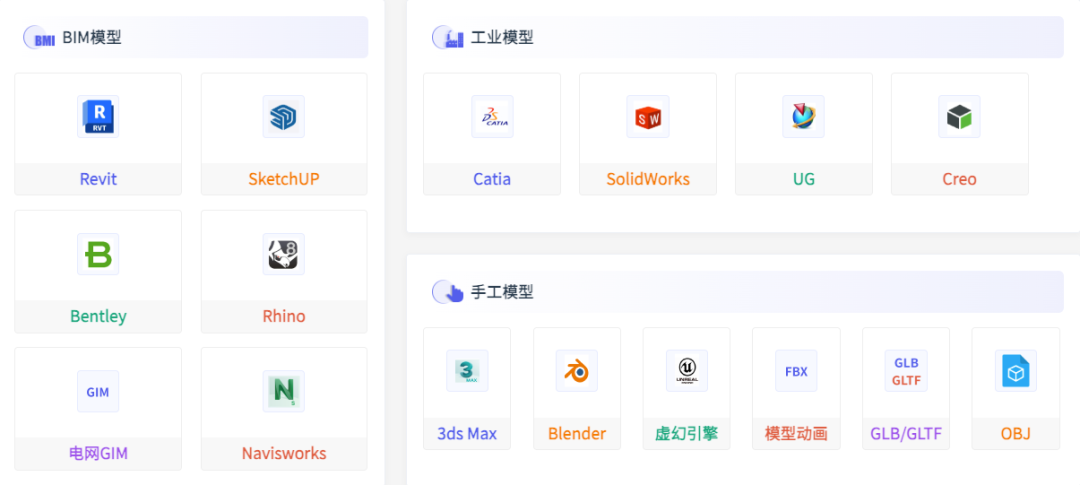Click the SketchUP logo icon

(284, 116)
